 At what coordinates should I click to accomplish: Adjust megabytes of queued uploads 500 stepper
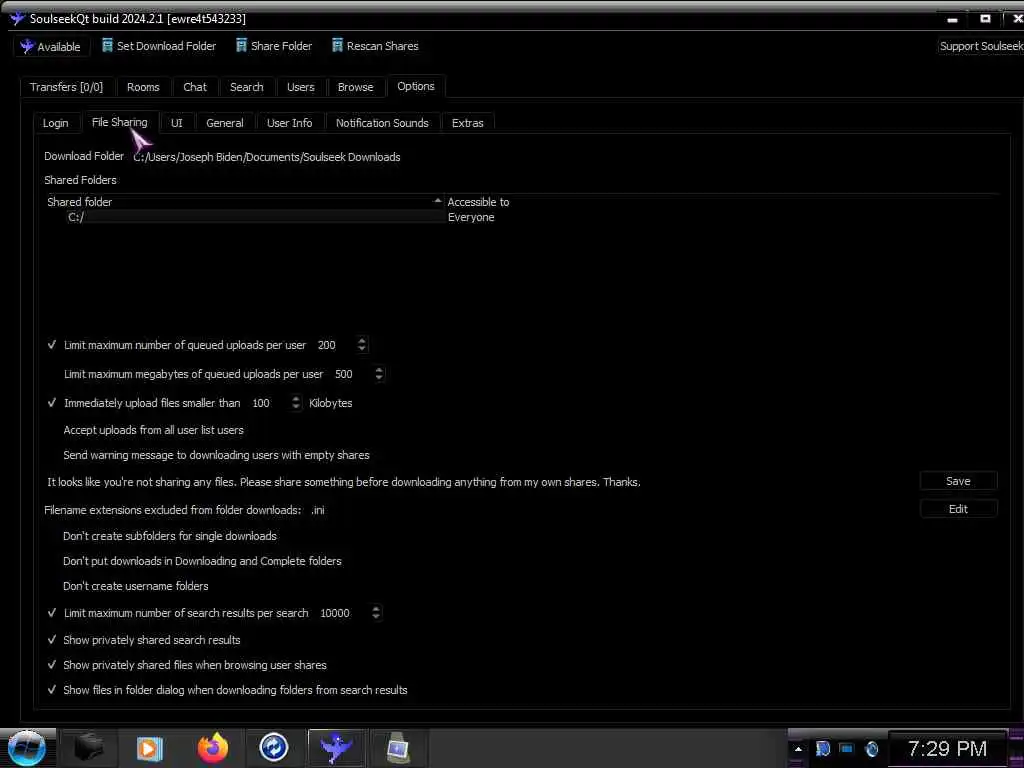(379, 374)
